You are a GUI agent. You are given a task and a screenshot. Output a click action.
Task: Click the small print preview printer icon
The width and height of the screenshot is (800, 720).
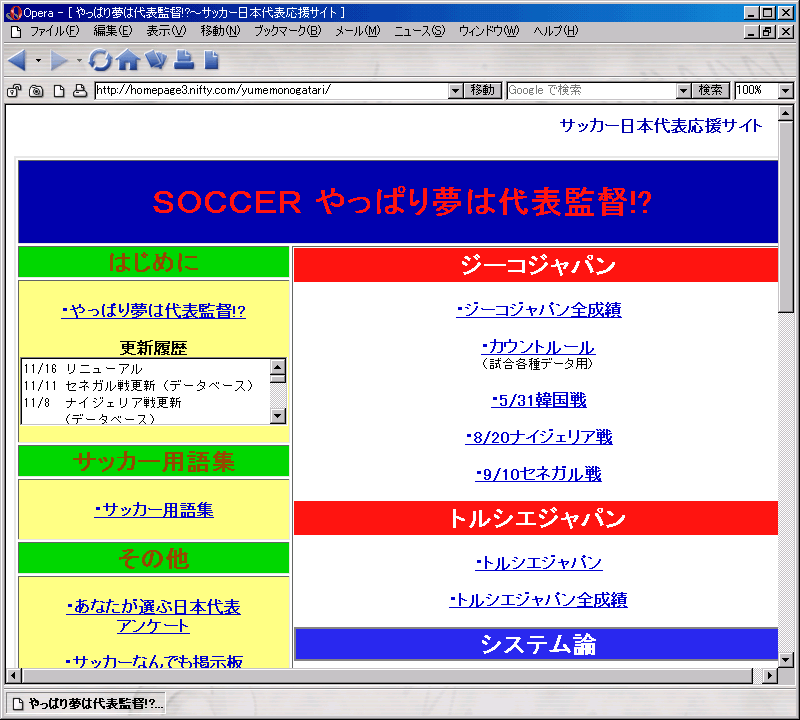(80, 91)
